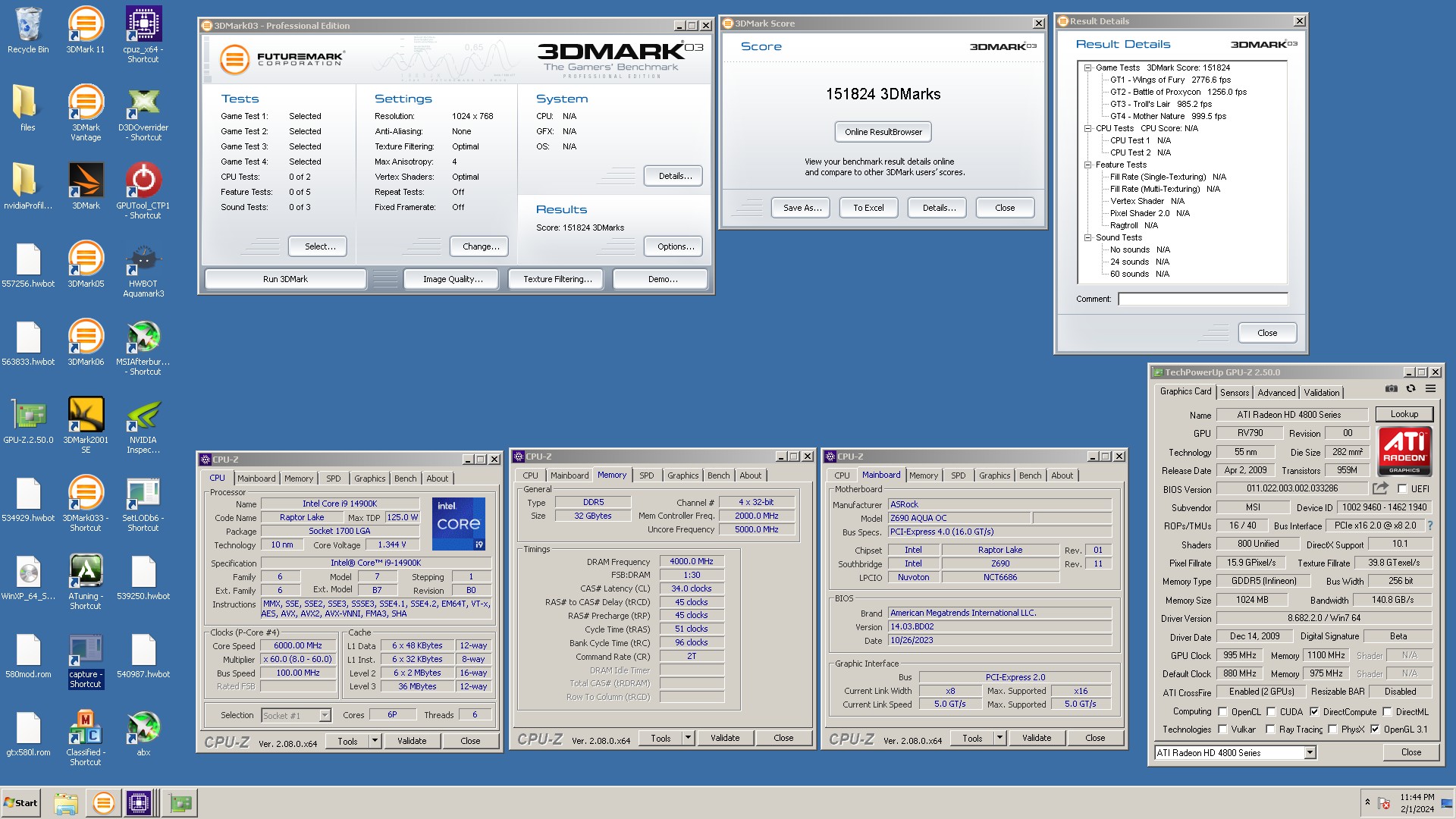Collapse the Sound Tests tree node
Image resolution: width=1456 pixels, height=819 pixels.
pos(1087,237)
